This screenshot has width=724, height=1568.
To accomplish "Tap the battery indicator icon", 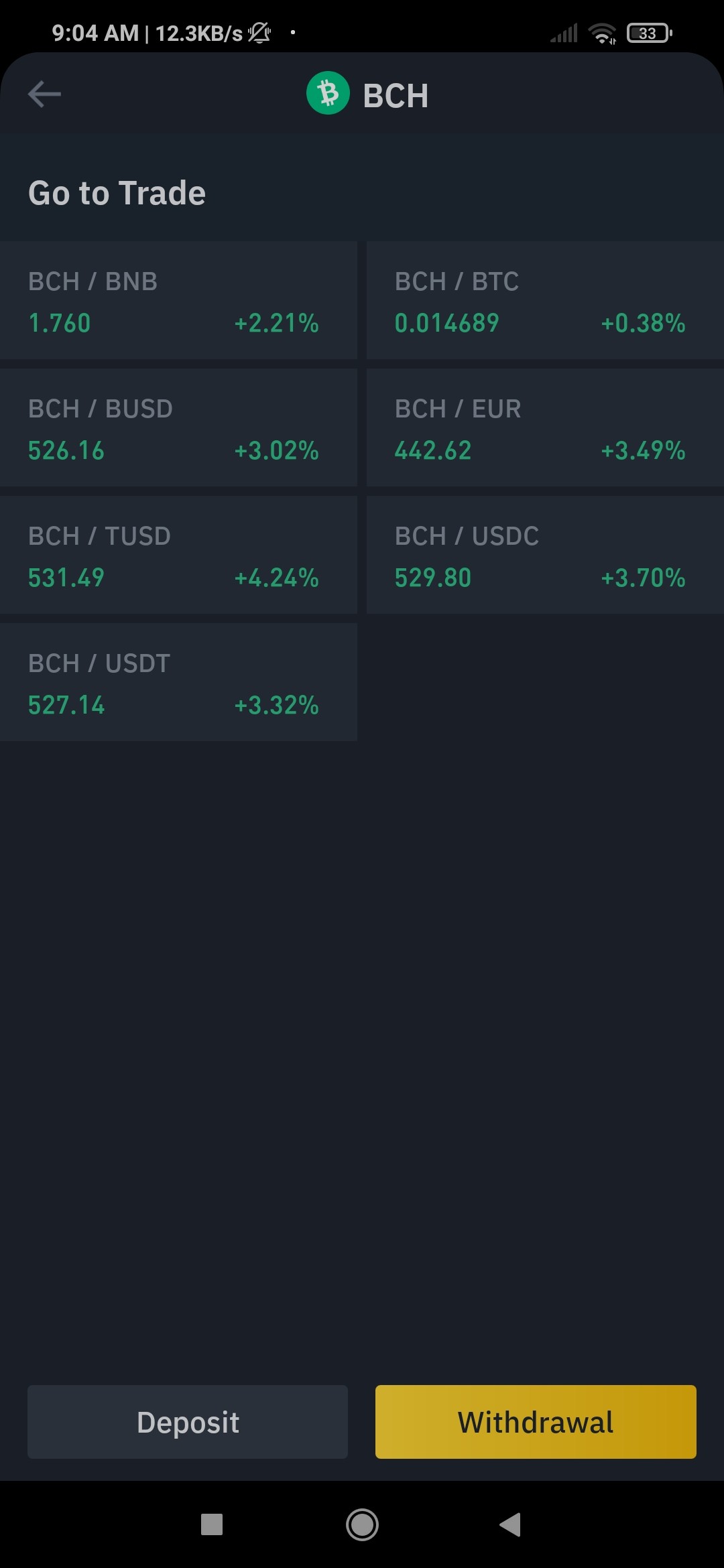I will [x=649, y=33].
